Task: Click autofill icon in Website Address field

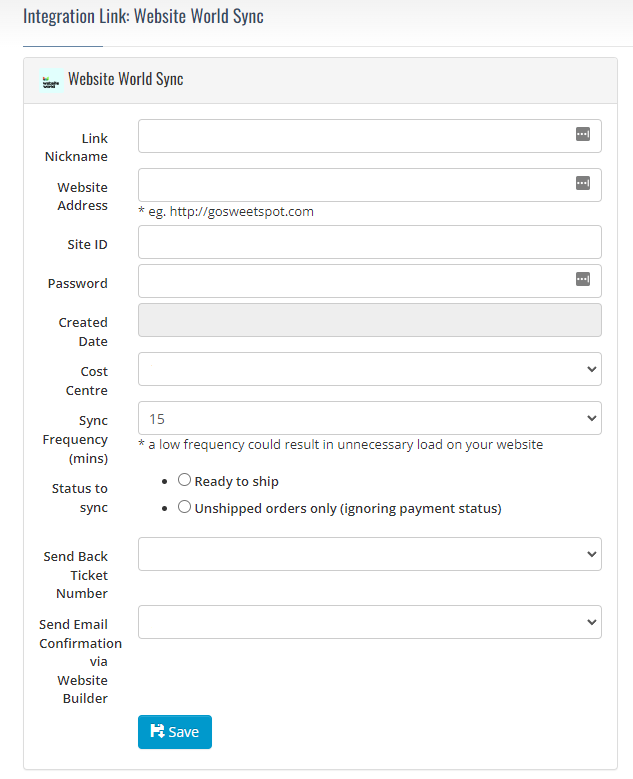Action: point(583,183)
